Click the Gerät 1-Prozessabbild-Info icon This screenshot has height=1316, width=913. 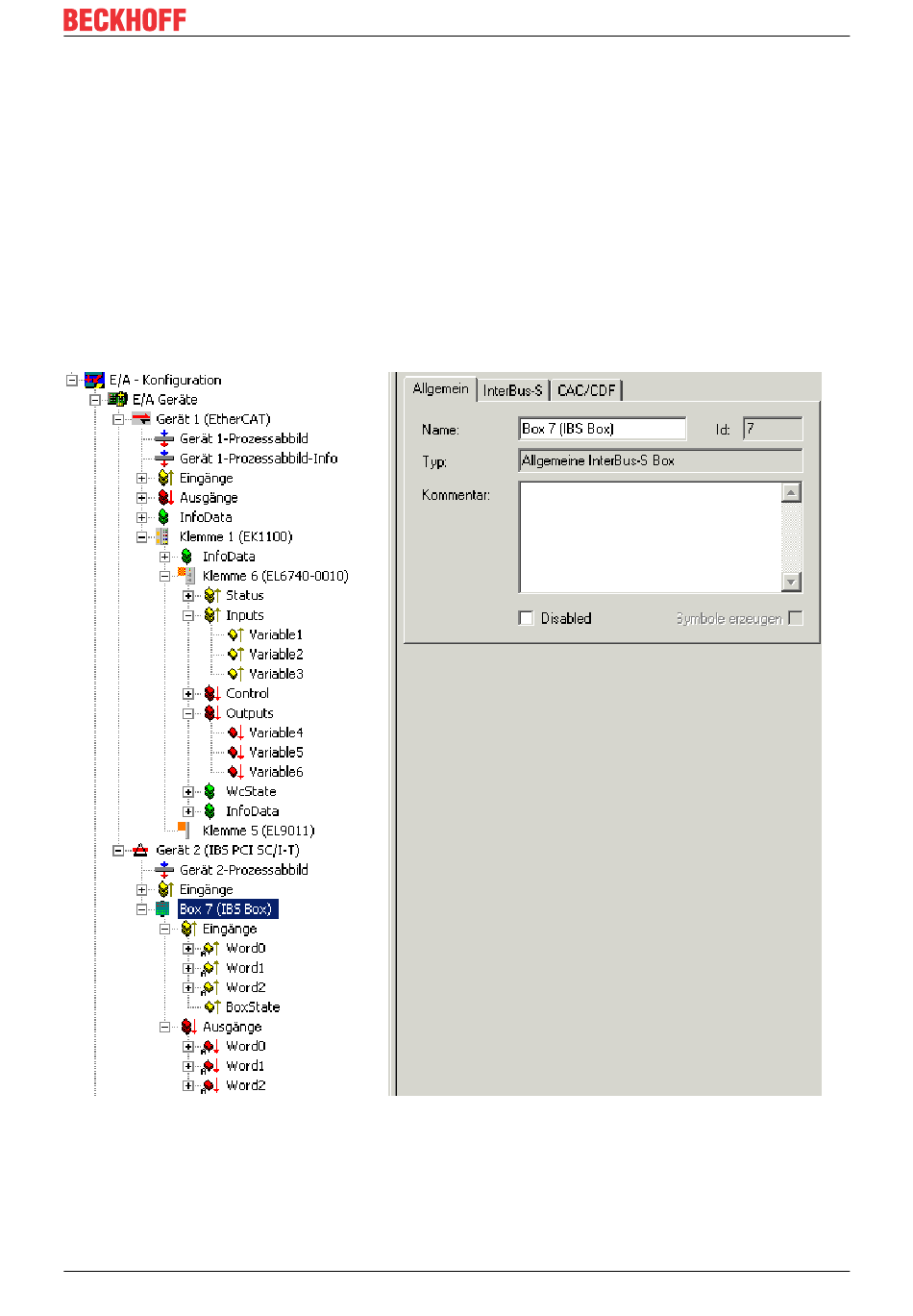(x=164, y=459)
